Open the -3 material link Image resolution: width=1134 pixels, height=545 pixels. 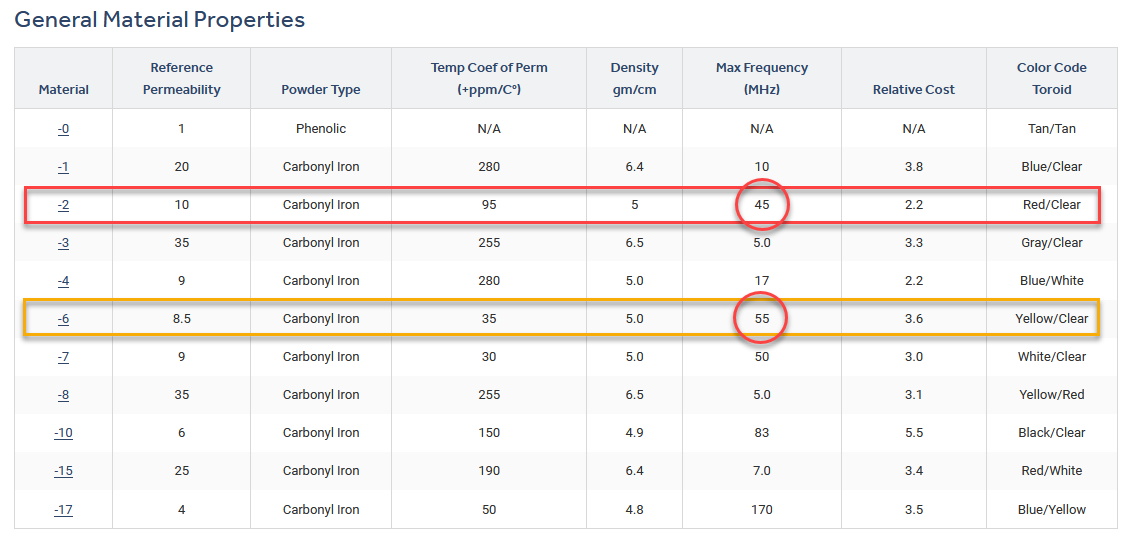click(63, 243)
